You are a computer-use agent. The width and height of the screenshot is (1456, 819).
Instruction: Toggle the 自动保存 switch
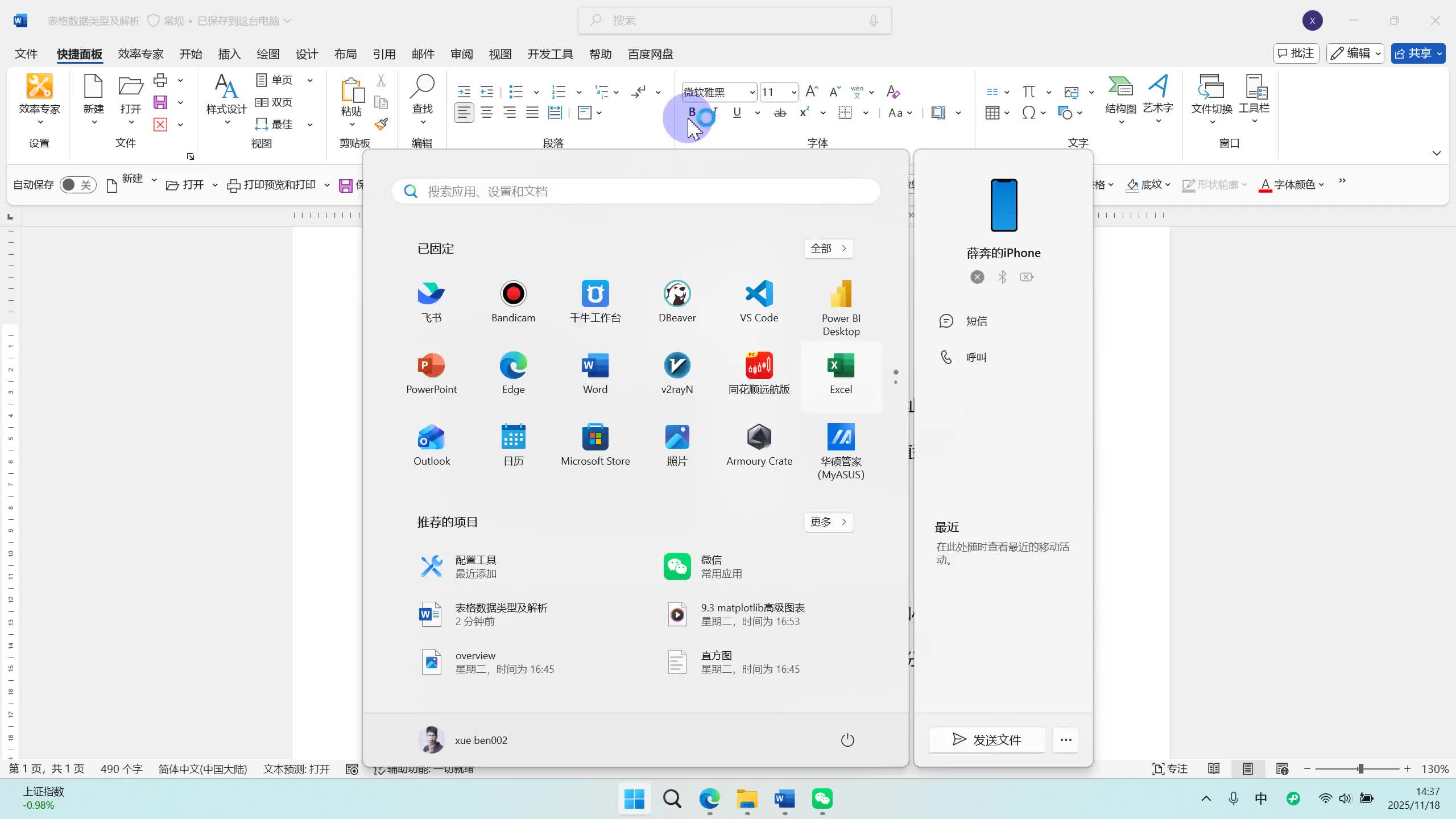[78, 185]
